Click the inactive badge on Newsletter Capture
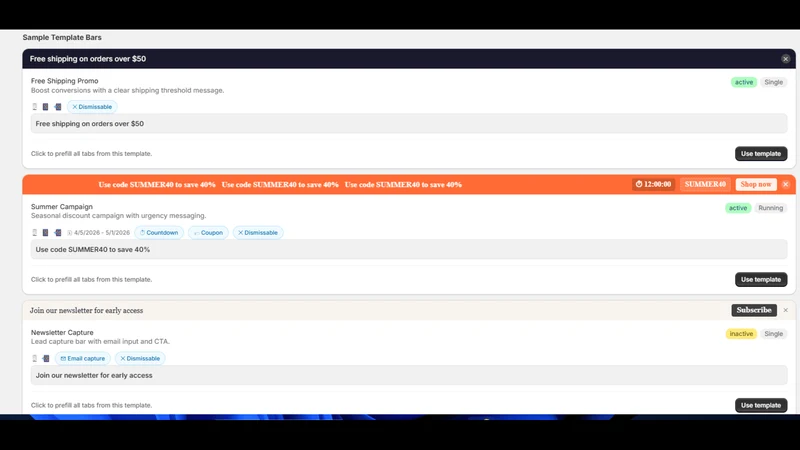The width and height of the screenshot is (800, 450). (x=741, y=334)
